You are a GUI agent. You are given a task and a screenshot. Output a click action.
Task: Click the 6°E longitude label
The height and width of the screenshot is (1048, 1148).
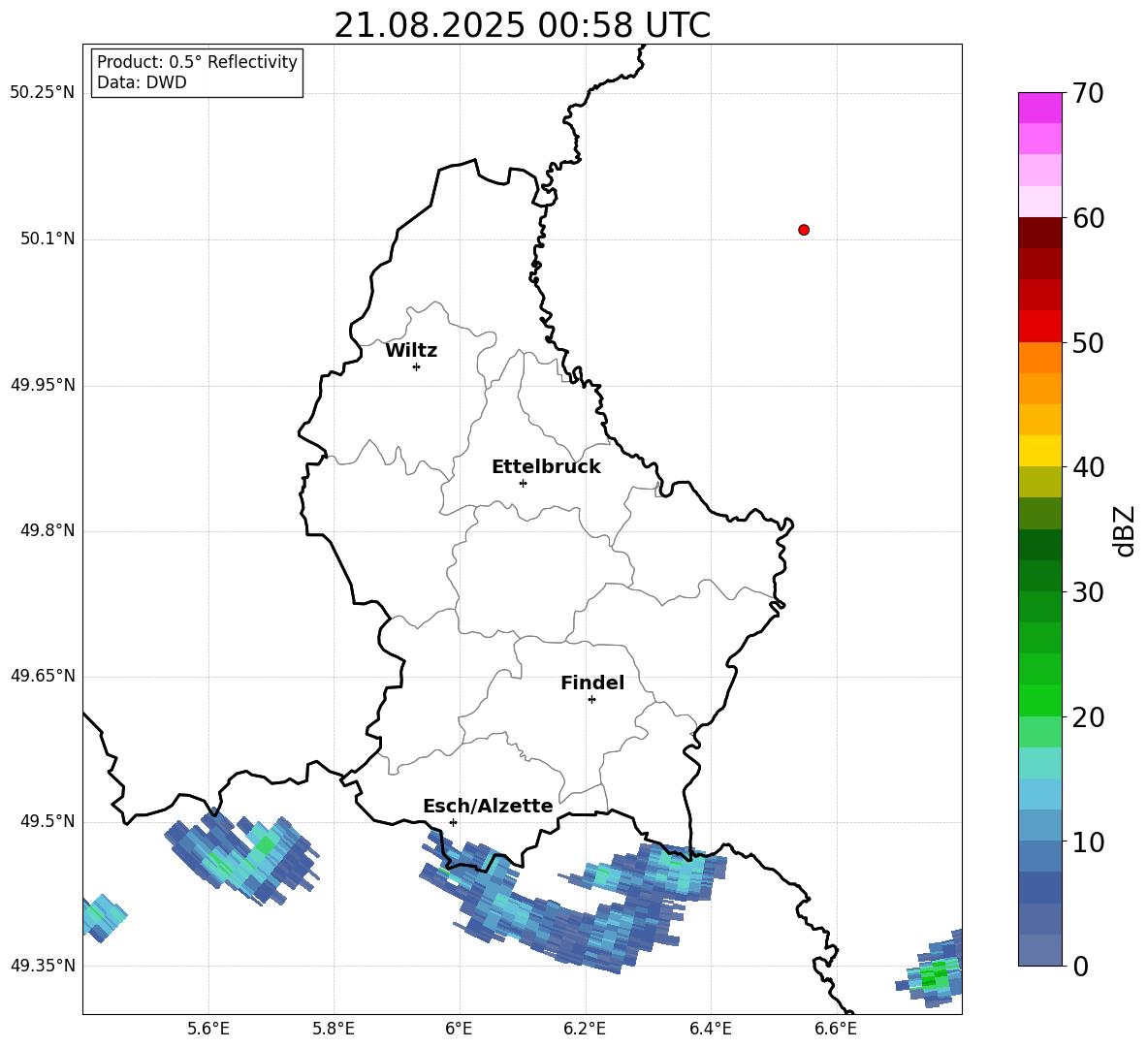(459, 1029)
